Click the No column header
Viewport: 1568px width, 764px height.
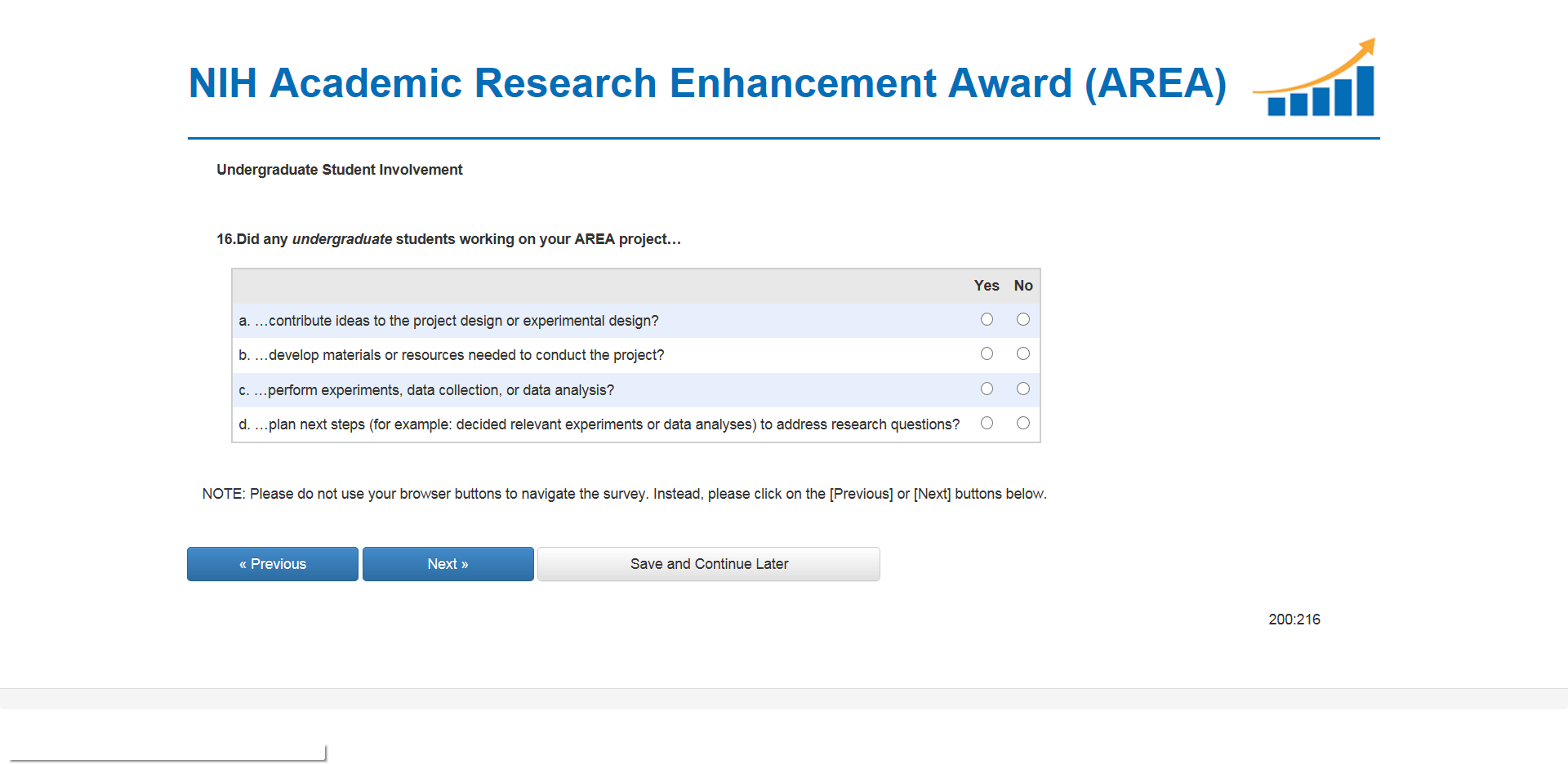click(1023, 286)
